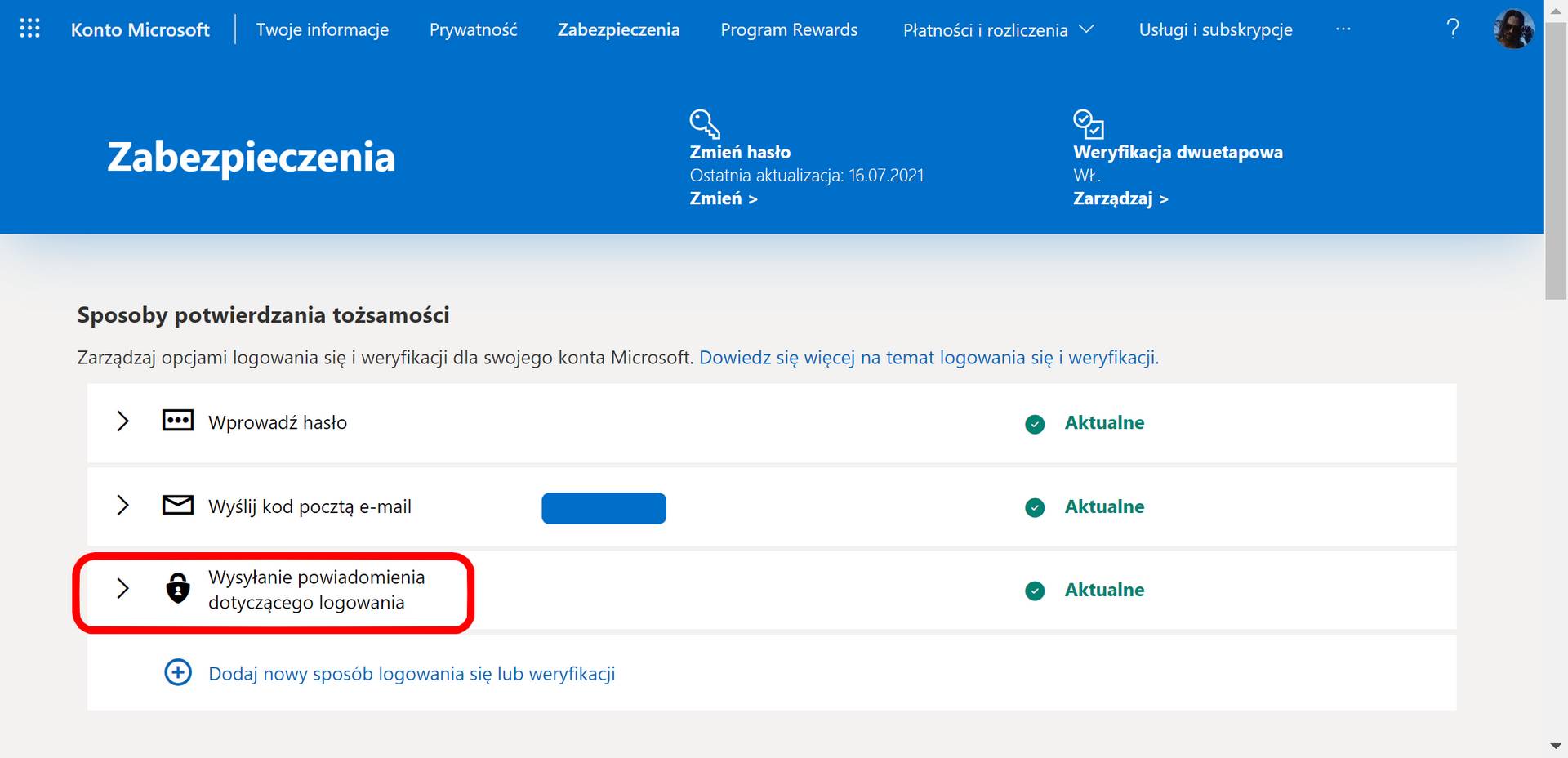Click the Zmień hasło heading
This screenshot has width=1568, height=758.
tap(740, 152)
